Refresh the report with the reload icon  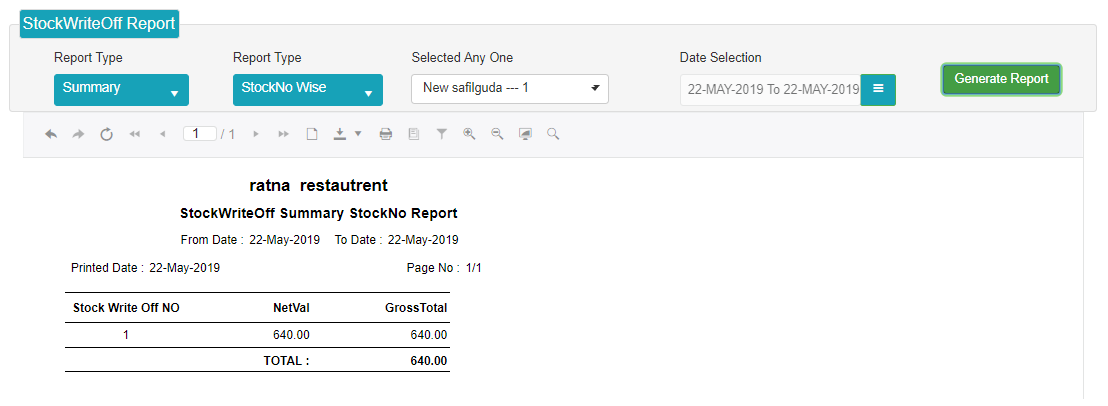coord(107,133)
